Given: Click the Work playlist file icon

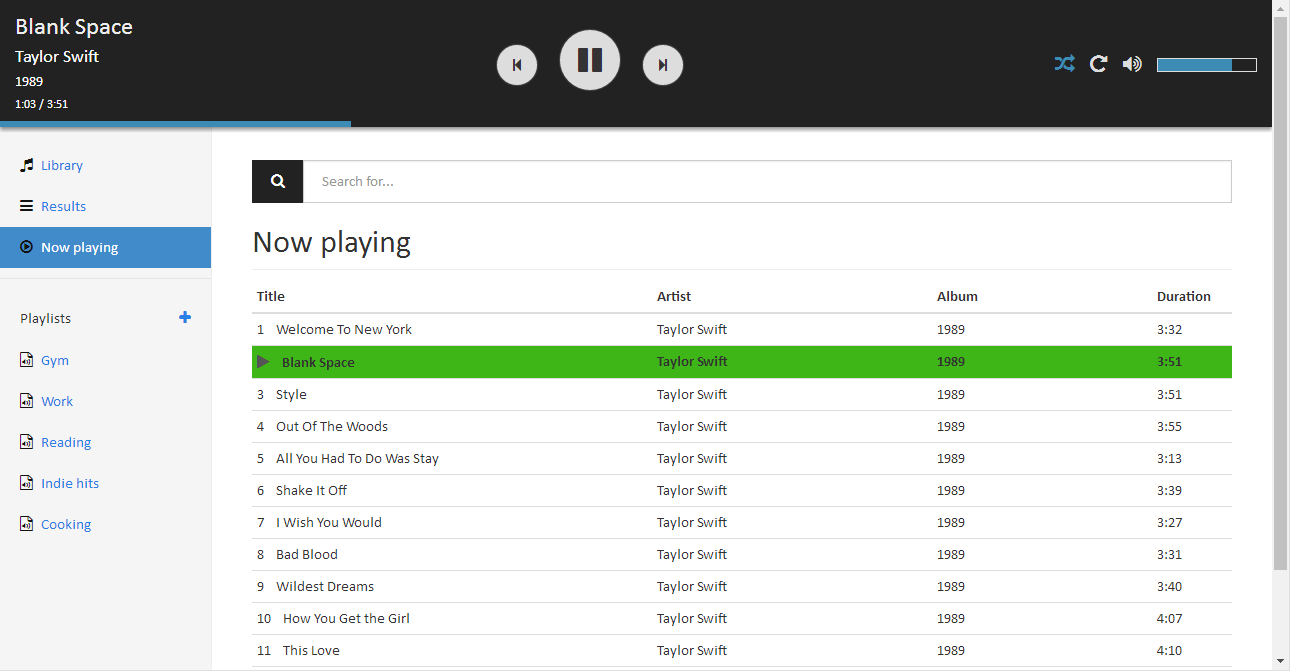Looking at the screenshot, I should click(x=27, y=401).
